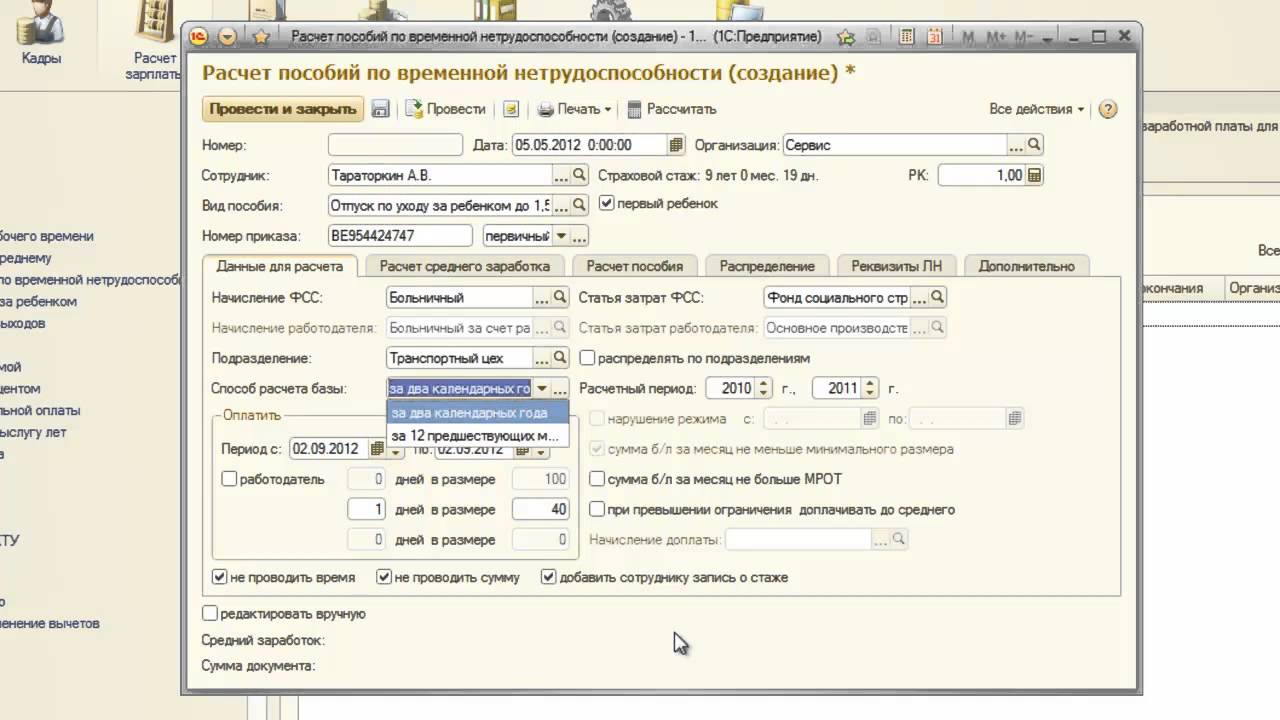Enable при превышении ограничения доплачивать до среднего
Image resolution: width=1280 pixels, height=720 pixels.
pos(597,509)
